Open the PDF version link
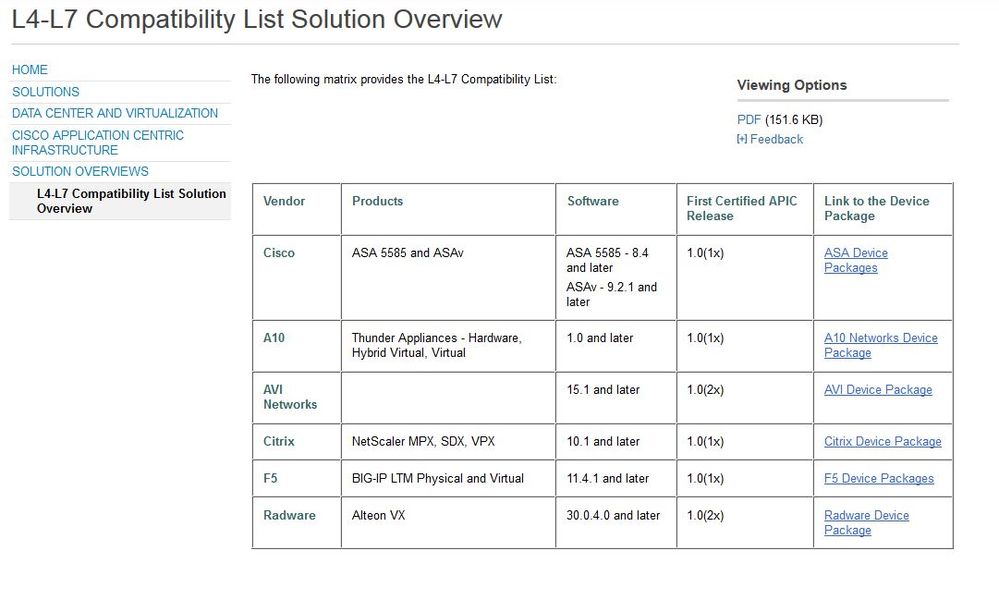Viewport: 999px width, 590px height. tap(749, 120)
